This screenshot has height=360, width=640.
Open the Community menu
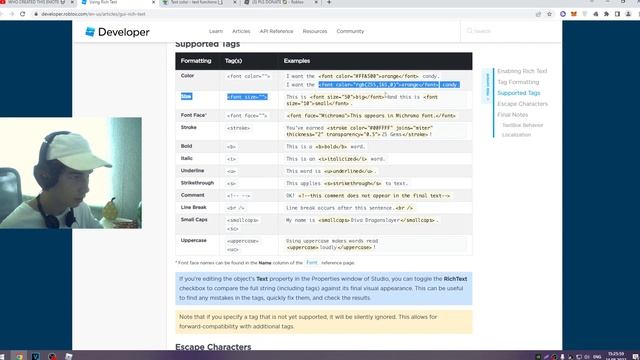click(350, 31)
